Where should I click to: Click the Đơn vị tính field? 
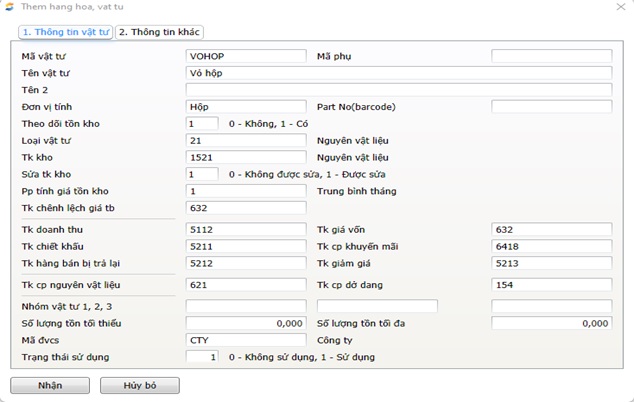coord(246,107)
